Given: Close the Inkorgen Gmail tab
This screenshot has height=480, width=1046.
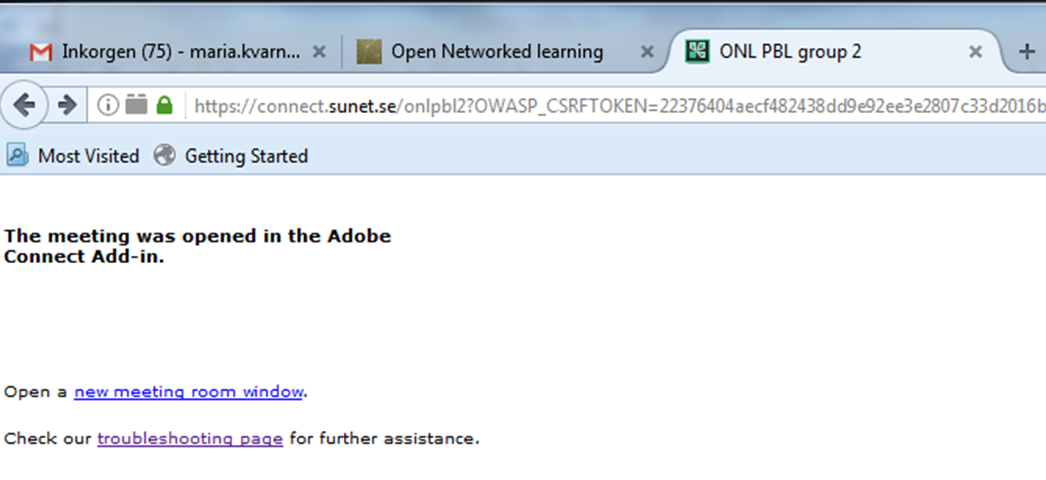Looking at the screenshot, I should (320, 52).
